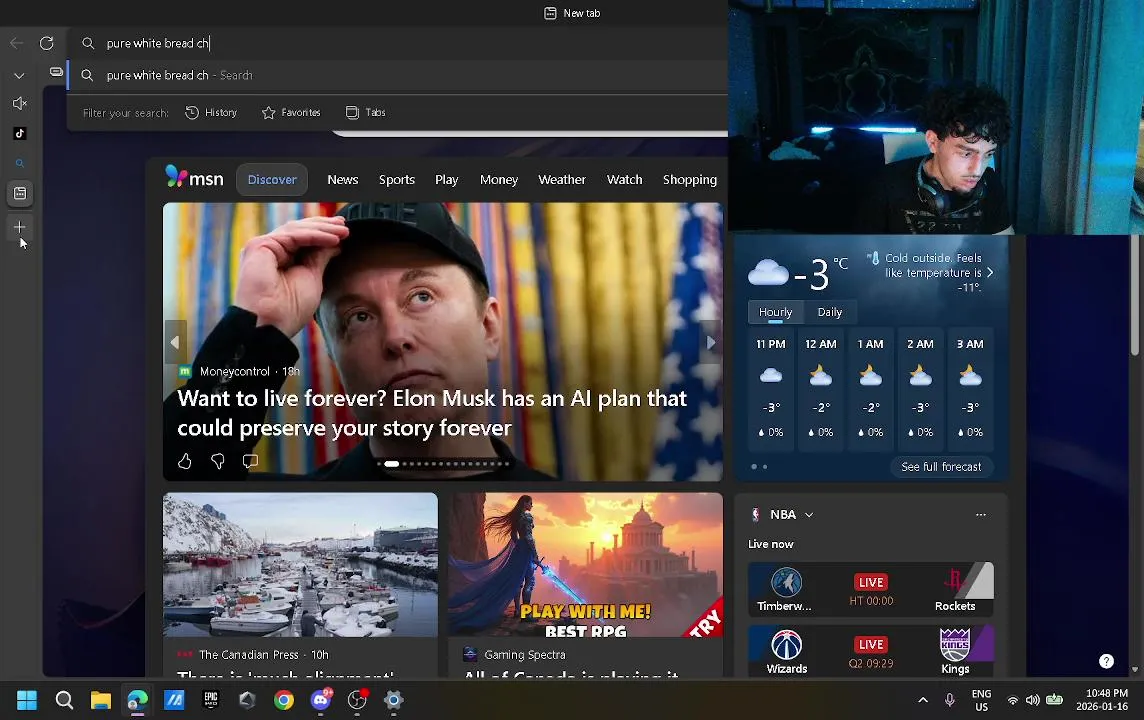Open the TikTok tab in sidebar
The image size is (1144, 720).
pyautogui.click(x=20, y=133)
